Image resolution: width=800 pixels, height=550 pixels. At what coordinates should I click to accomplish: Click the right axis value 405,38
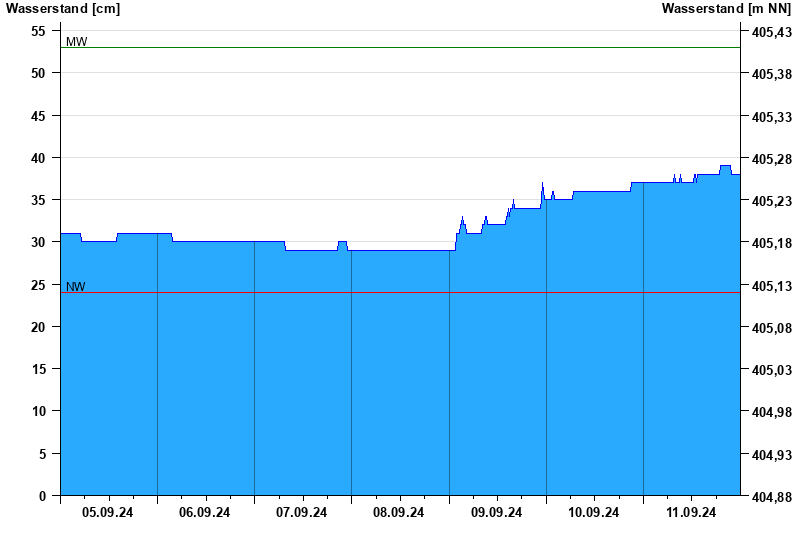point(772,74)
